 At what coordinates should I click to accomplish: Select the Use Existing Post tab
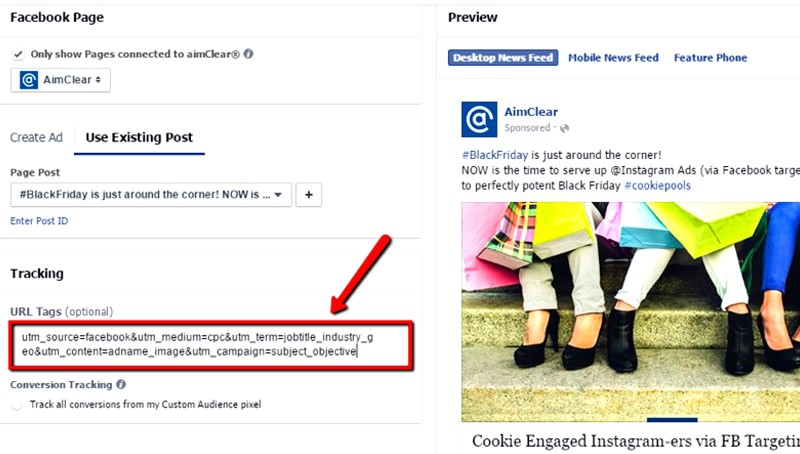(139, 137)
